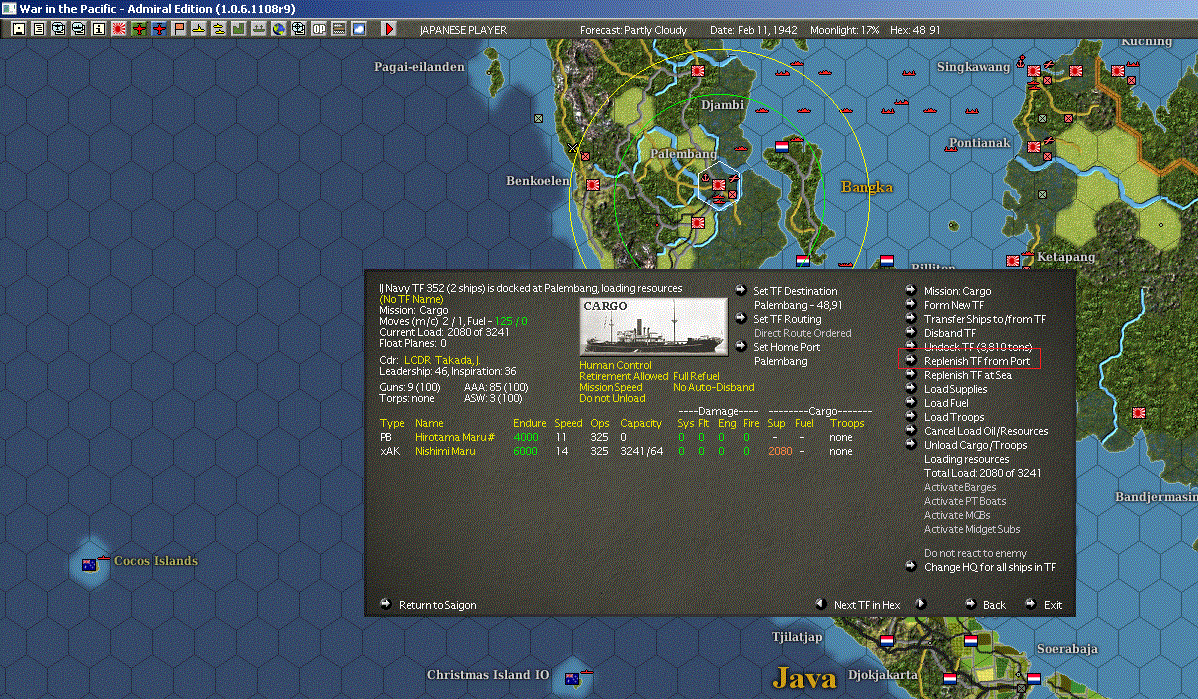The image size is (1198, 699).
Task: Click Replenish TF from Port
Action: pyautogui.click(x=976, y=361)
